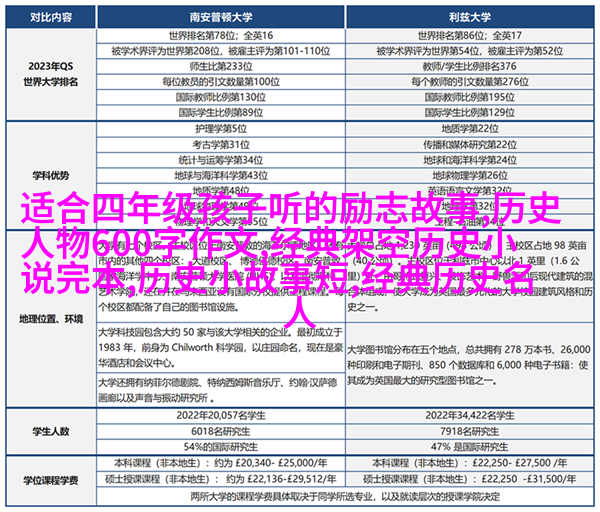Select the 学生人数 row label
This screenshot has width=600, height=512.
pyautogui.click(x=51, y=432)
